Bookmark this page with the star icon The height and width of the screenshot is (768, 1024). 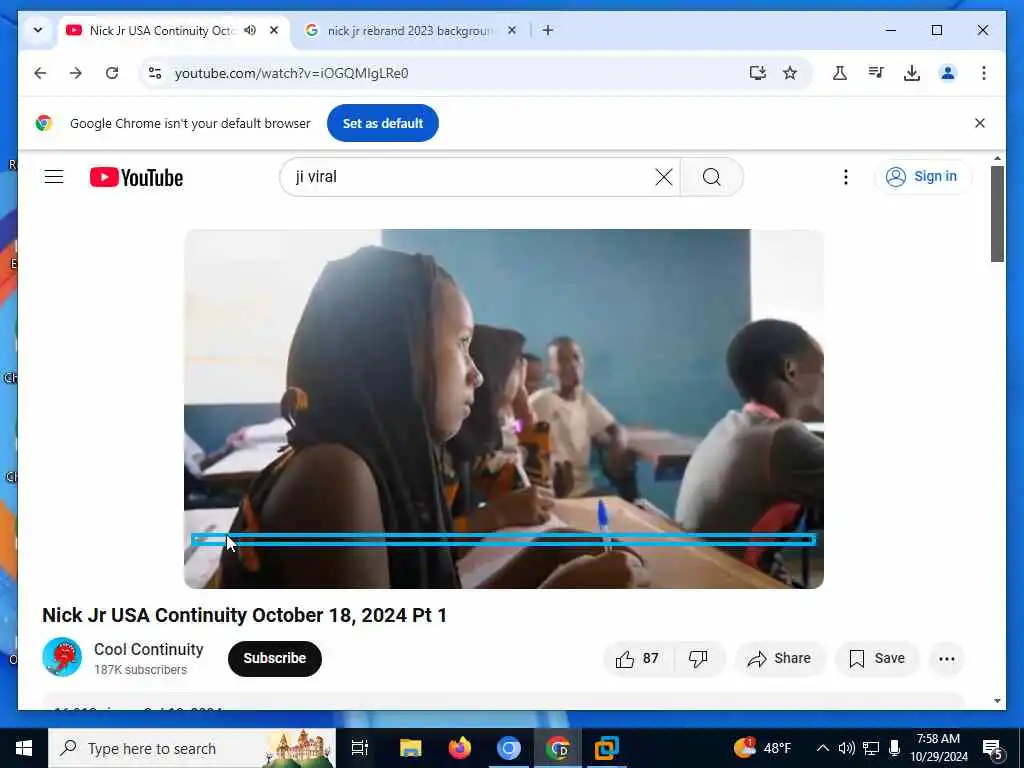tap(790, 73)
